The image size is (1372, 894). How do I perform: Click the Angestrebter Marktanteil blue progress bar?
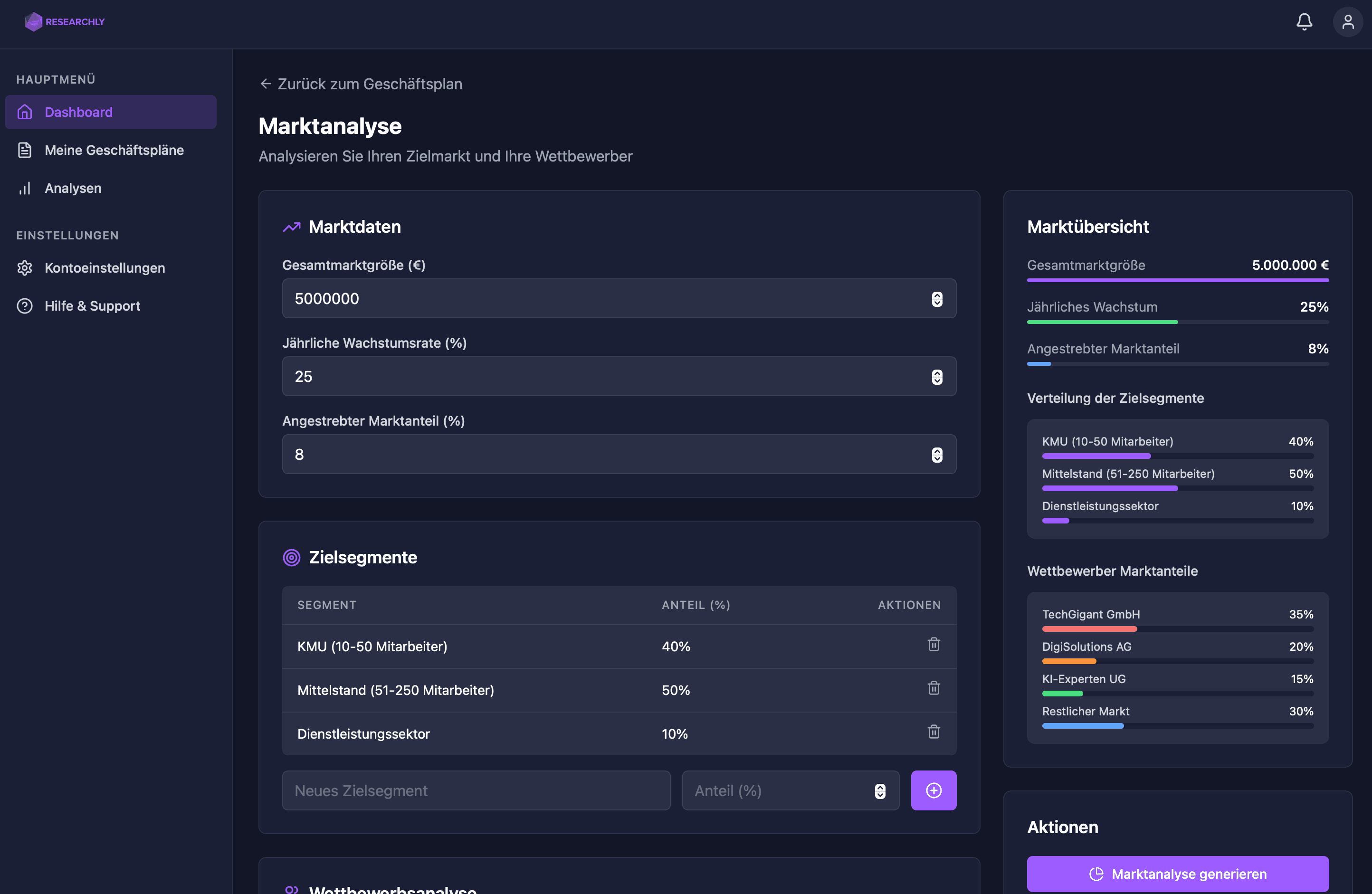pos(1039,364)
